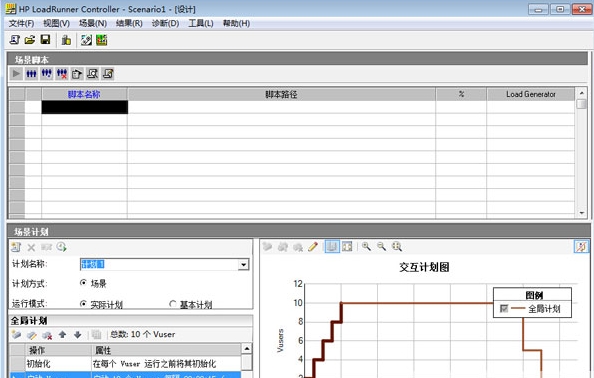The width and height of the screenshot is (594, 378).
Task: Click scroll-up arrow of script grid
Action: [x=581, y=93]
